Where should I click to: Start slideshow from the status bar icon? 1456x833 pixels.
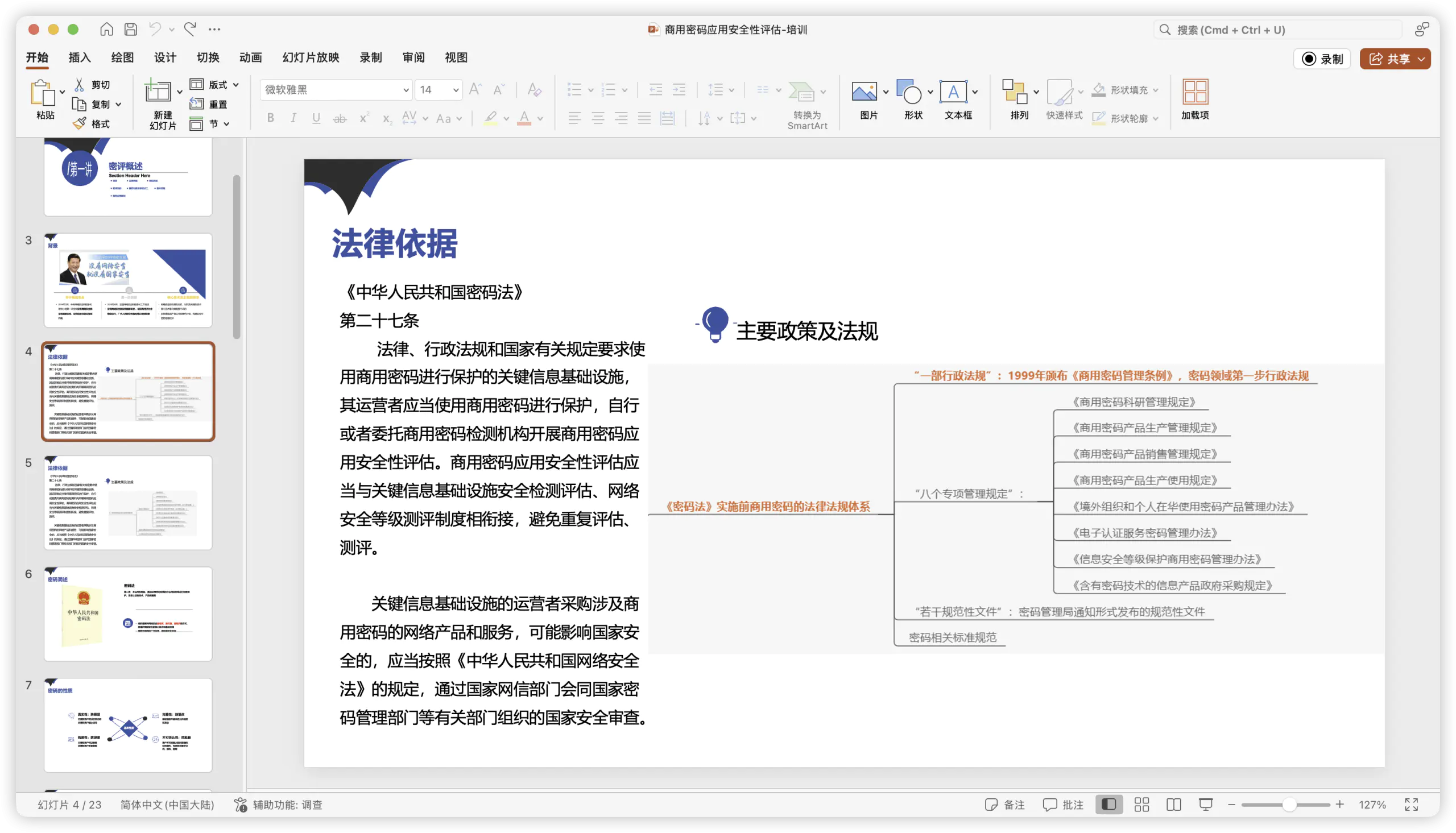(x=1205, y=805)
